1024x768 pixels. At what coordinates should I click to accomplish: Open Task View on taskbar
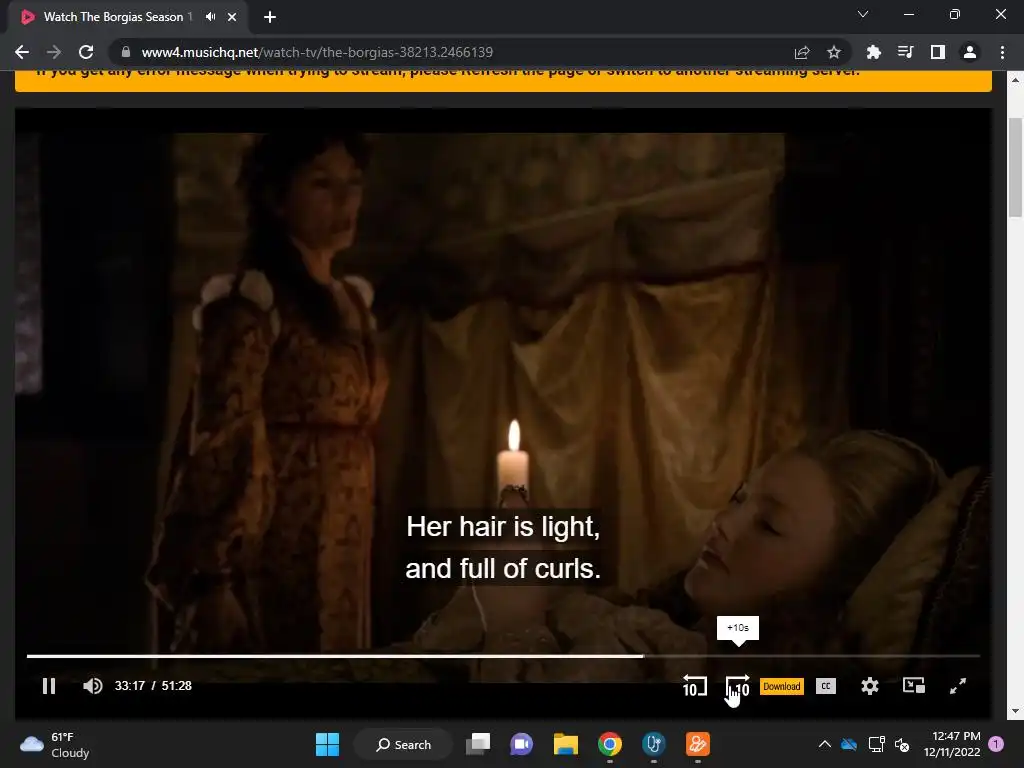click(x=478, y=744)
